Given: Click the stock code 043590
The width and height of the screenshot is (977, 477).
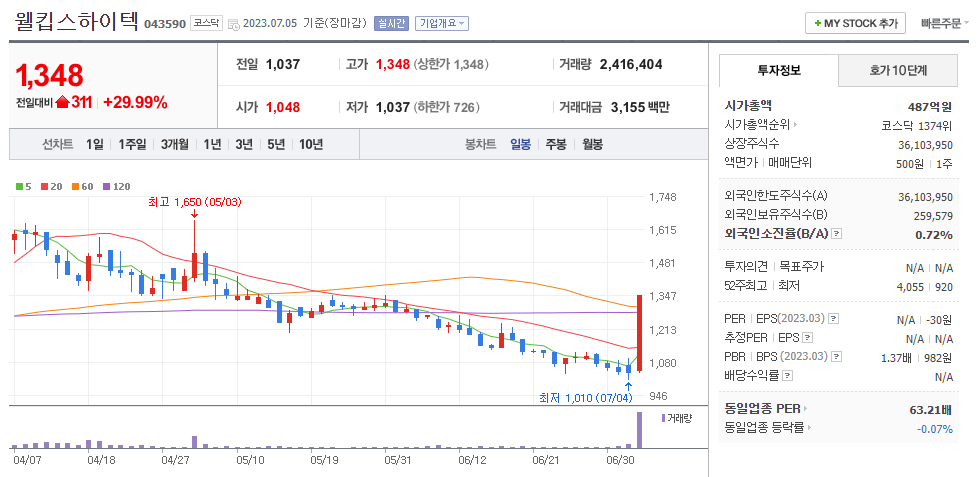Looking at the screenshot, I should coord(164,24).
